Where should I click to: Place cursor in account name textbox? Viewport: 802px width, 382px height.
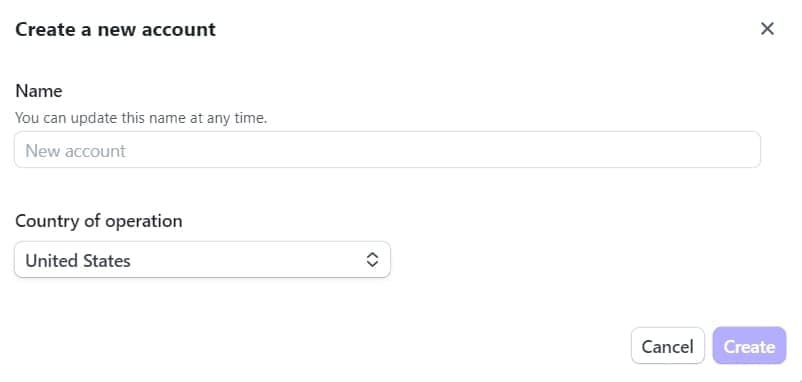coord(387,150)
